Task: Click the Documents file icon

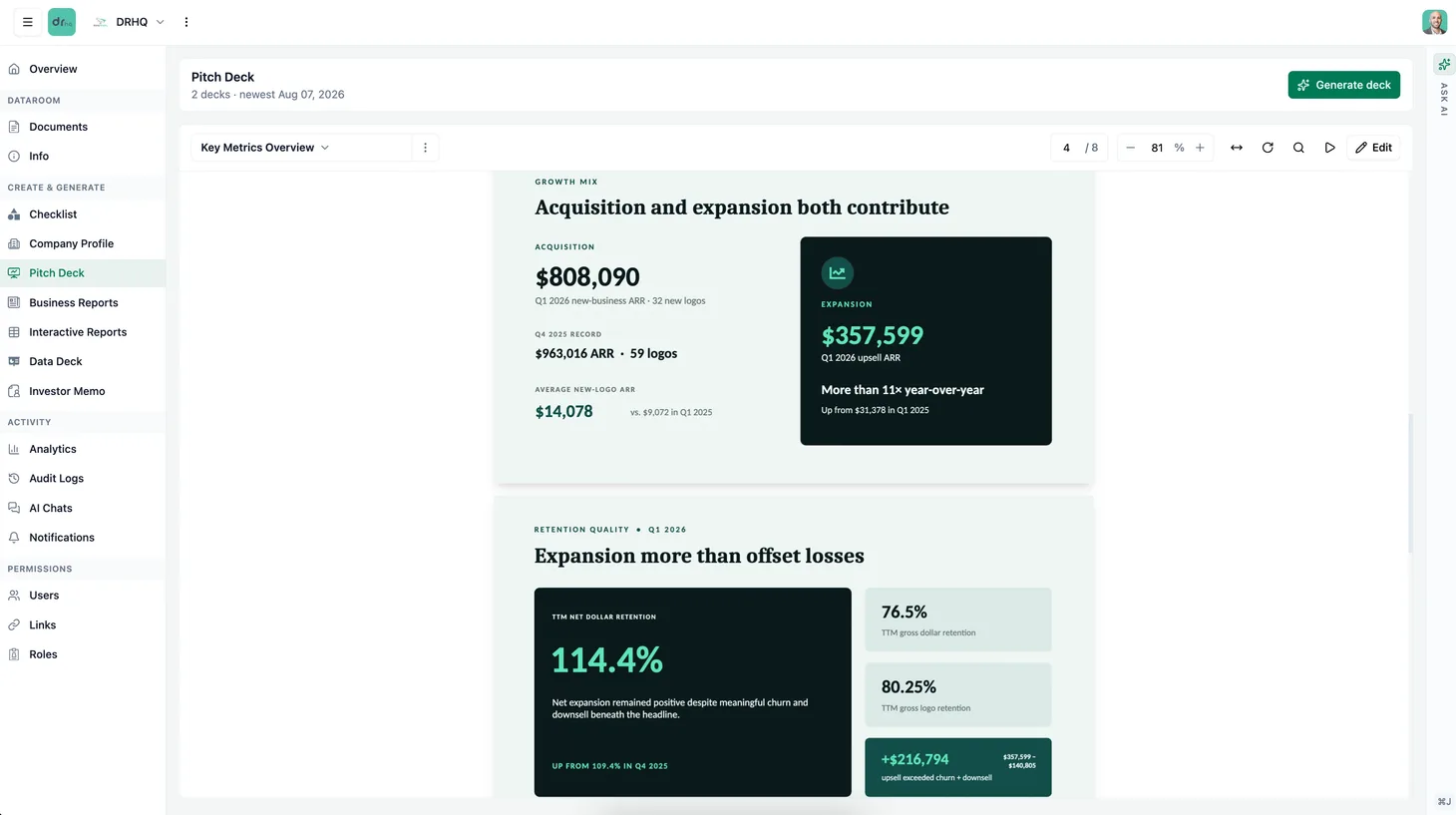Action: 14,127
